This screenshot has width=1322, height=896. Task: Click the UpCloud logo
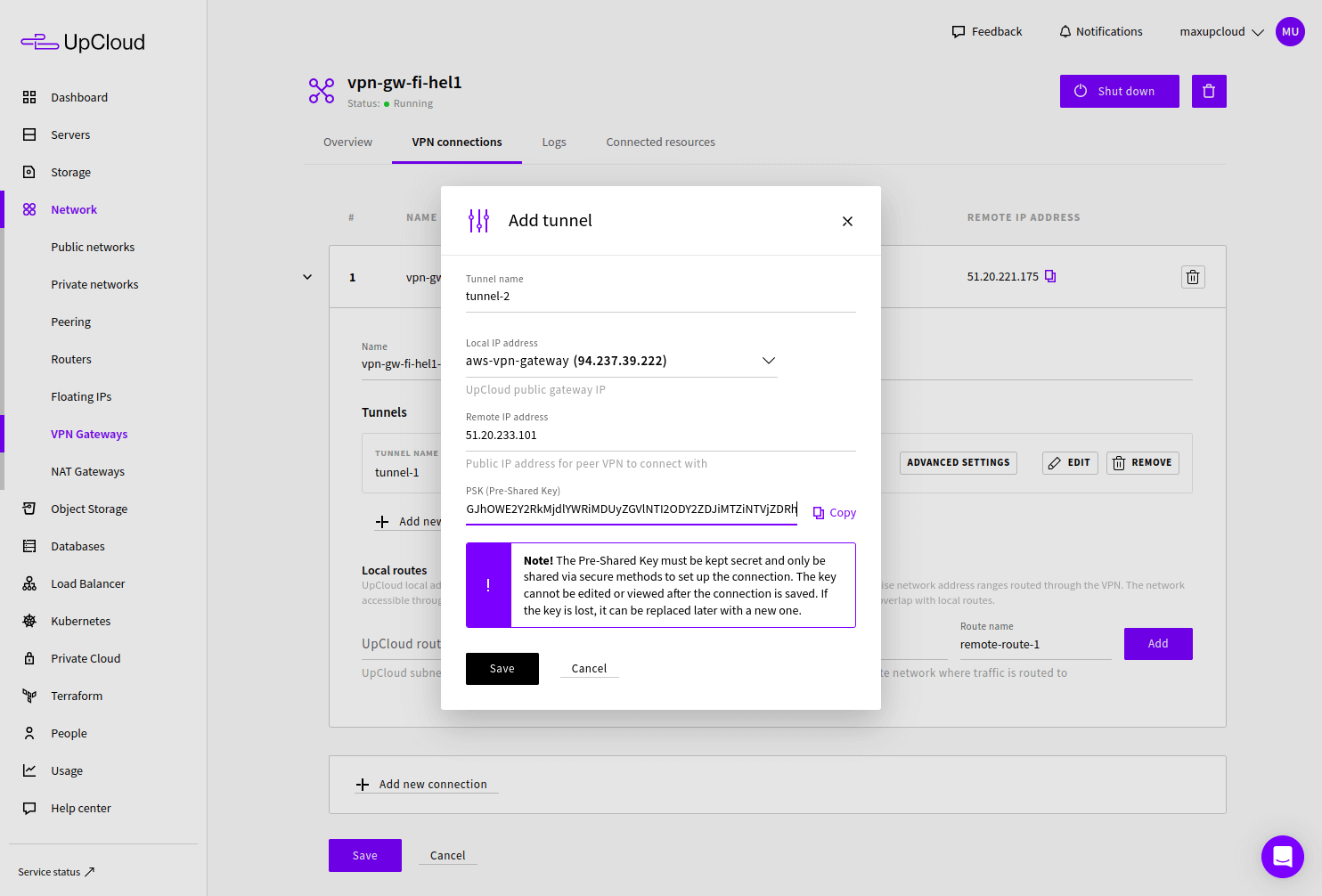point(83,42)
